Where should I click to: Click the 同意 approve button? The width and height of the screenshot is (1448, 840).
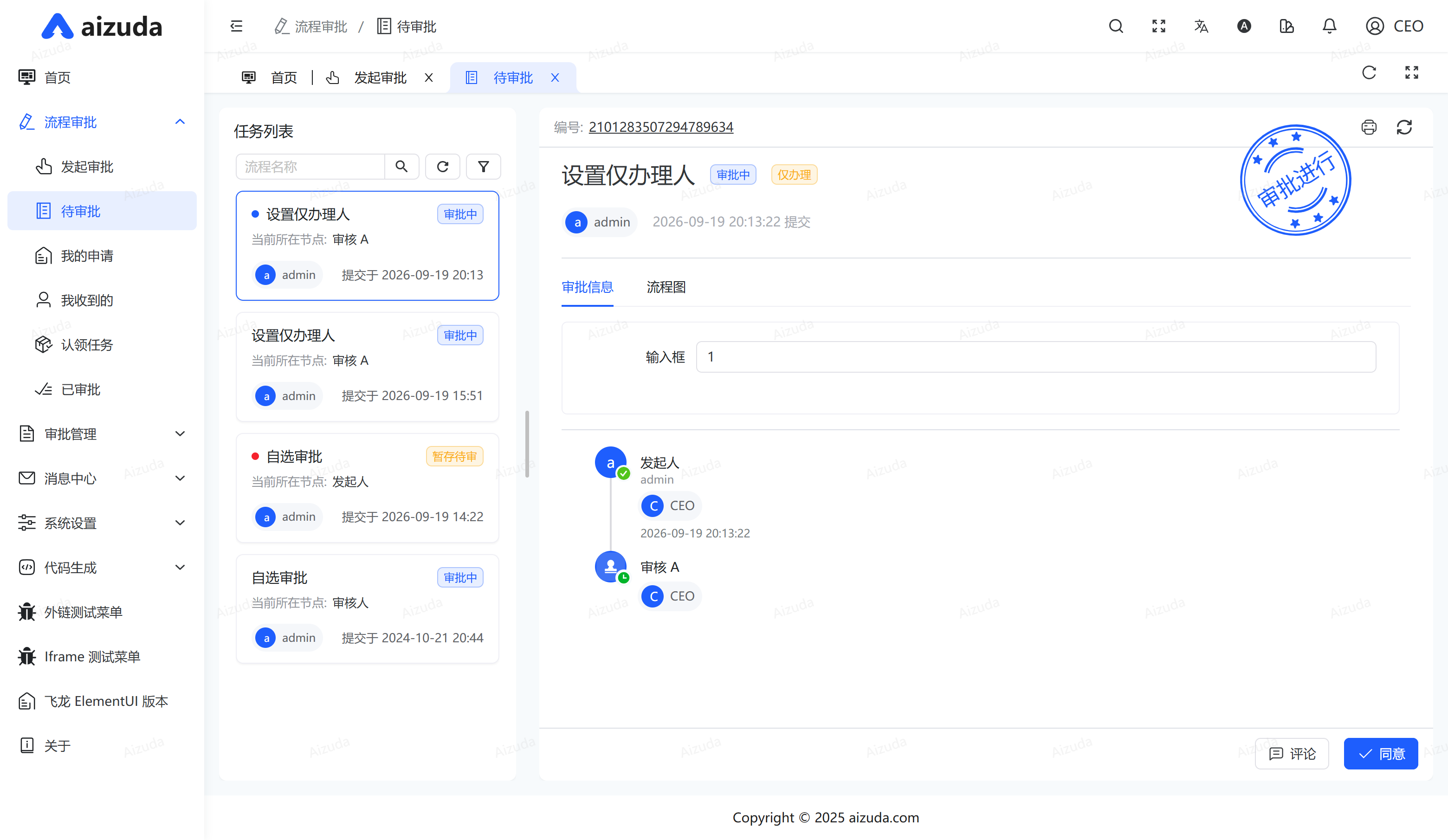coord(1381,753)
